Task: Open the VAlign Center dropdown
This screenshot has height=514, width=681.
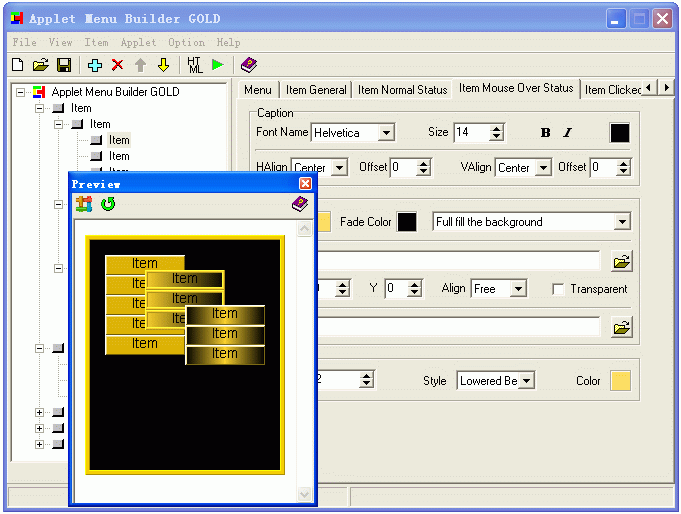Action: click(x=543, y=167)
